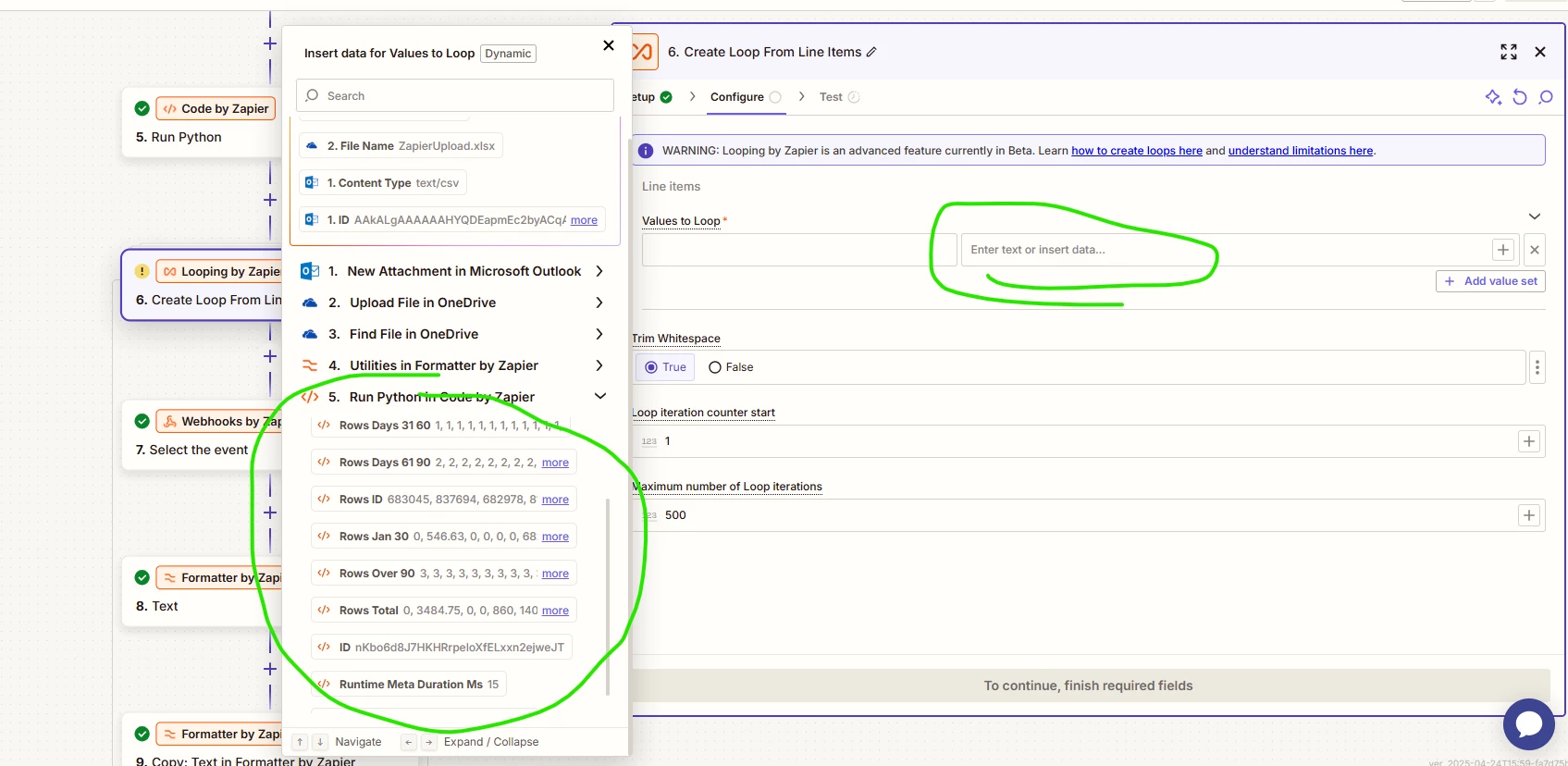Select Rows Over 90 data pill
The width and height of the screenshot is (1568, 766).
444,574
